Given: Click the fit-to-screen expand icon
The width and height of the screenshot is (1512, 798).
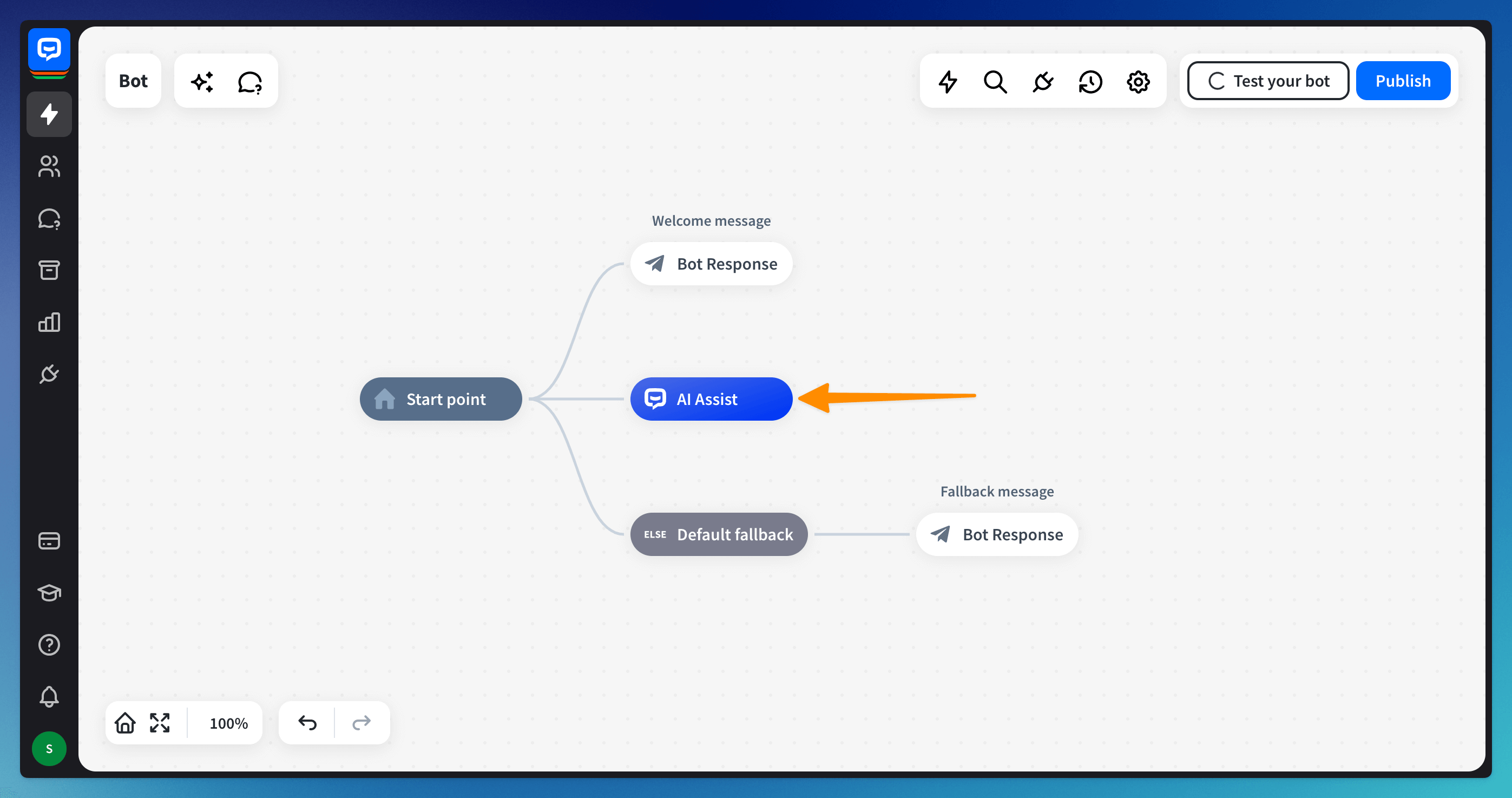Looking at the screenshot, I should 160,722.
